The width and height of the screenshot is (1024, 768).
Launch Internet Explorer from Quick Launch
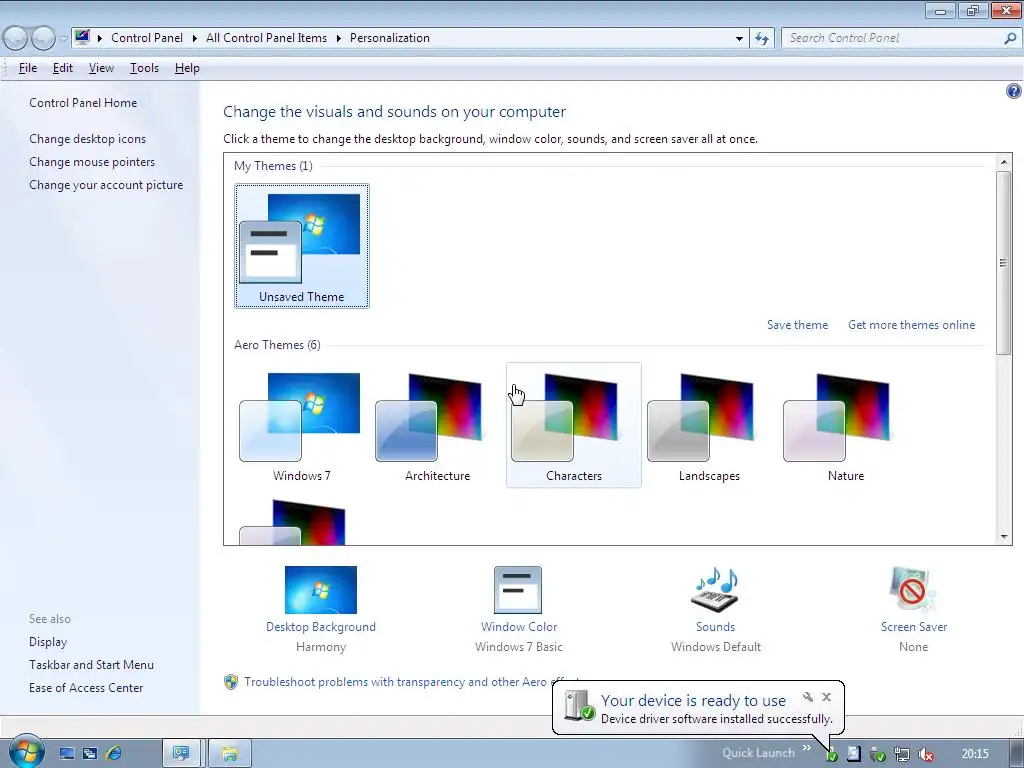pyautogui.click(x=114, y=754)
